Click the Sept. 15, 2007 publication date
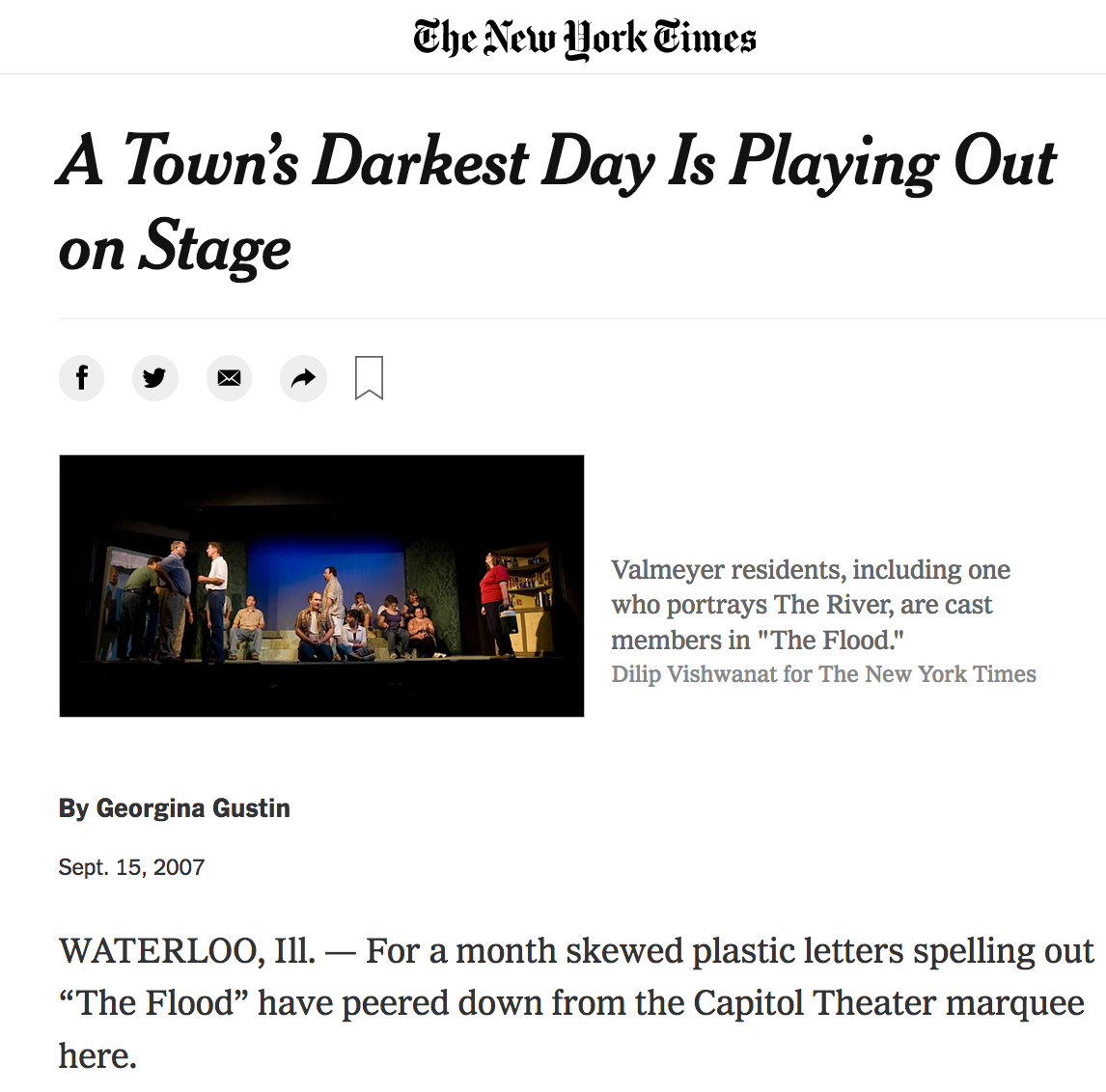The width and height of the screenshot is (1106, 1092). pos(131,867)
